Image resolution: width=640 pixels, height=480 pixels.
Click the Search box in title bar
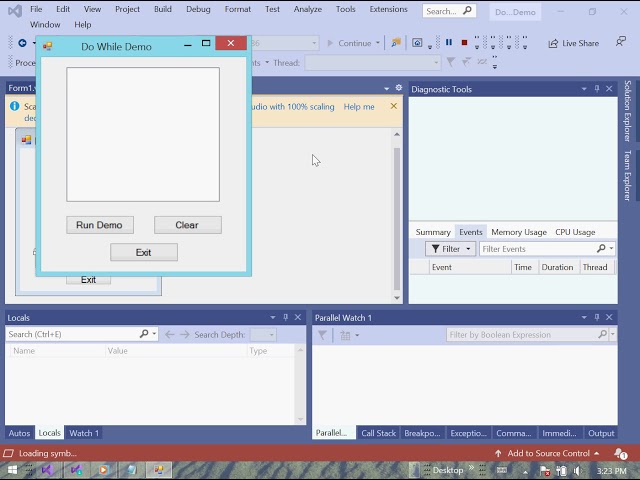[449, 11]
